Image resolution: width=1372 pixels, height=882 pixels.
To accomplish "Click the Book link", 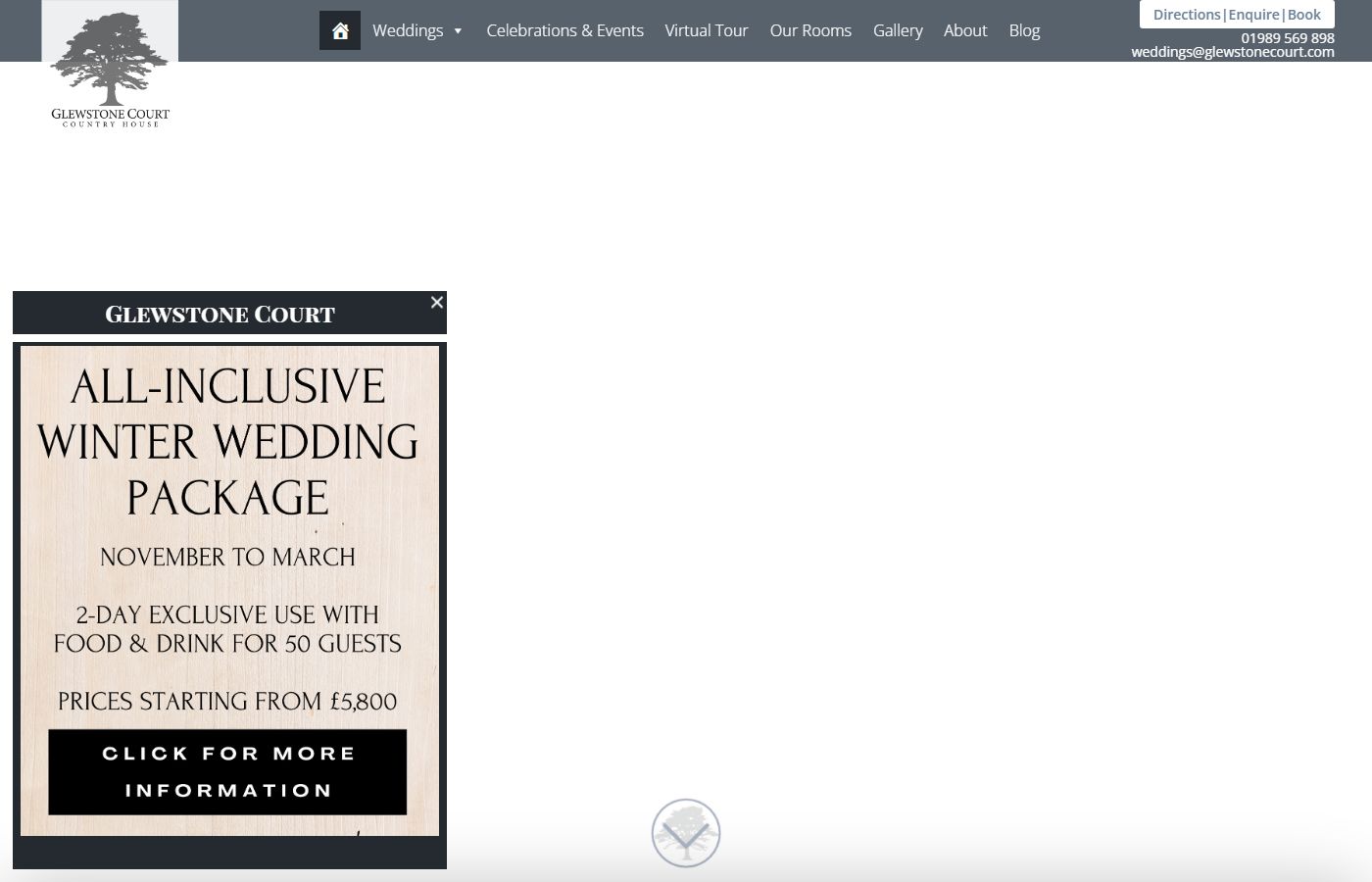I will pos(1304,15).
